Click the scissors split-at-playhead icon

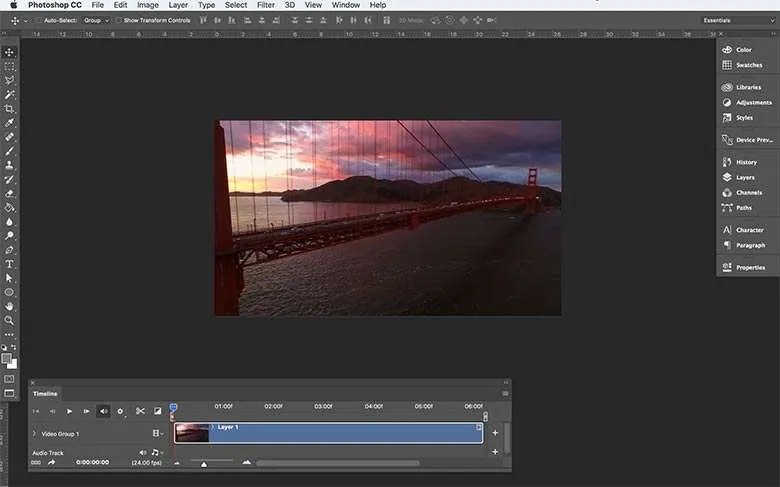pos(140,411)
